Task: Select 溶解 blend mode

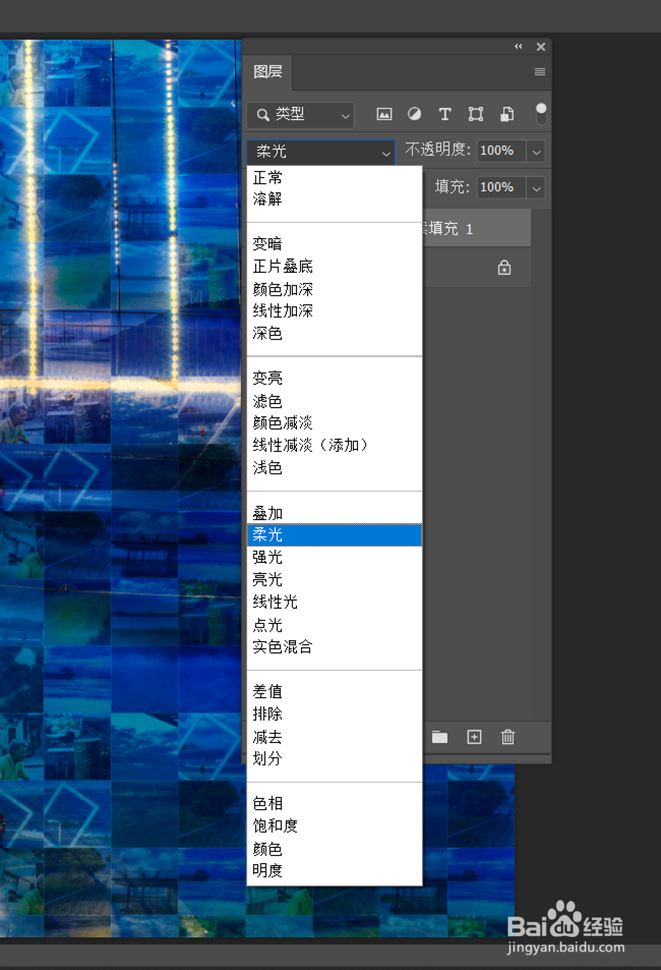Action: 335,199
